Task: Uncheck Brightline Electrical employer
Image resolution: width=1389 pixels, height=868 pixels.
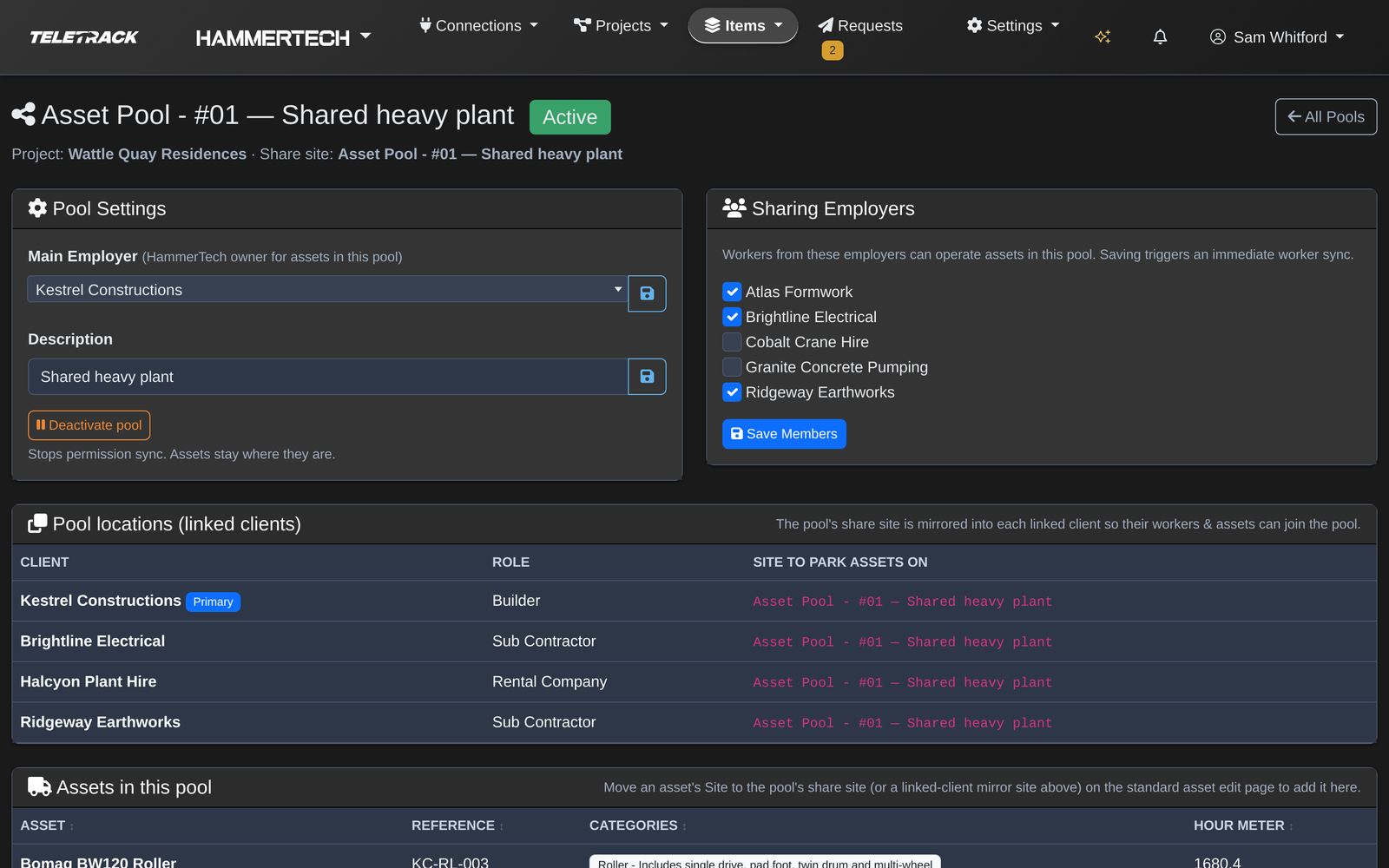Action: 732,317
